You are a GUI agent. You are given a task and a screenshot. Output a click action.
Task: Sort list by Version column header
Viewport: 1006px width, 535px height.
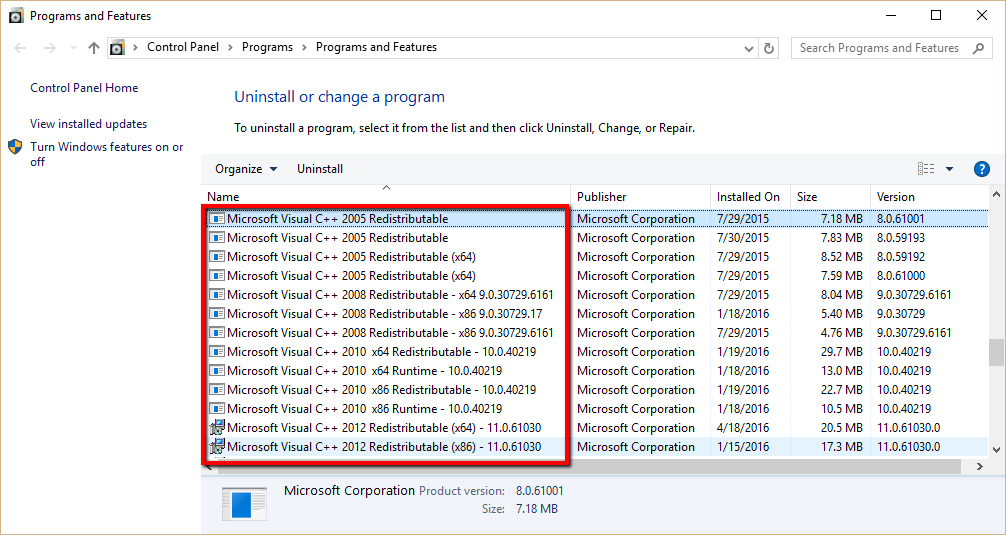929,197
